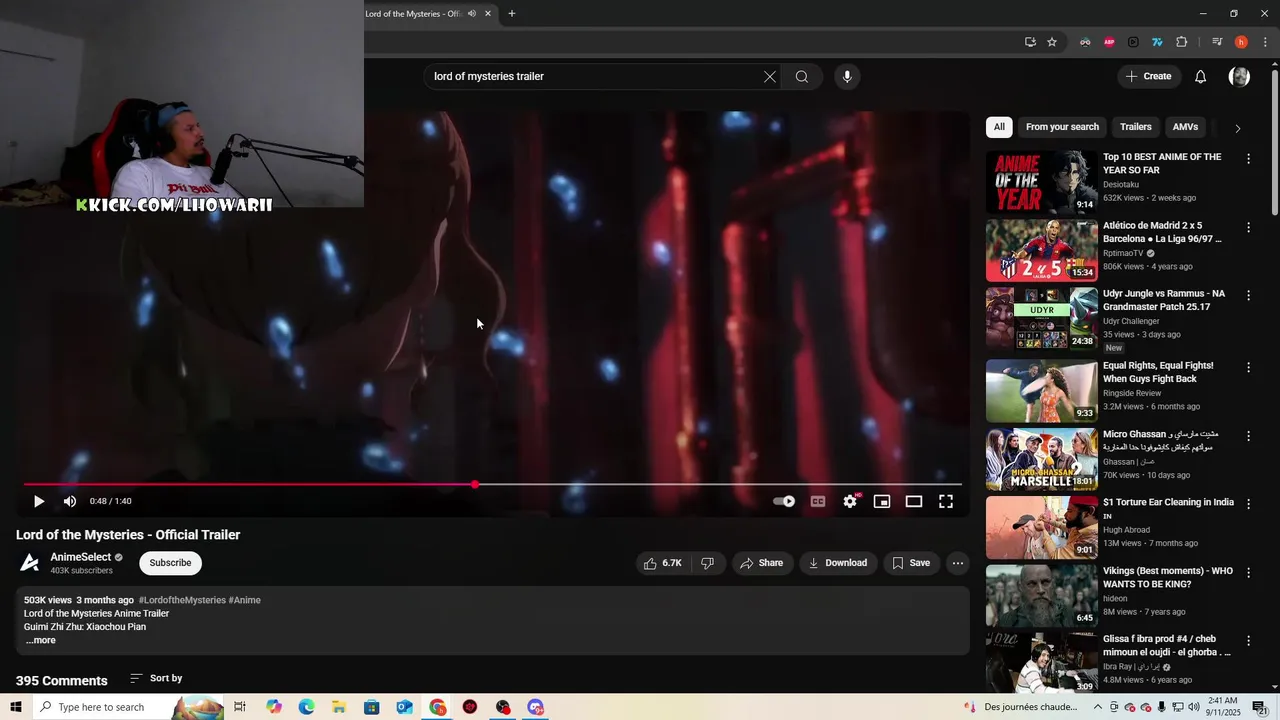The width and height of the screenshot is (1280, 720).
Task: Open Task View on the taskbar
Action: (240, 707)
